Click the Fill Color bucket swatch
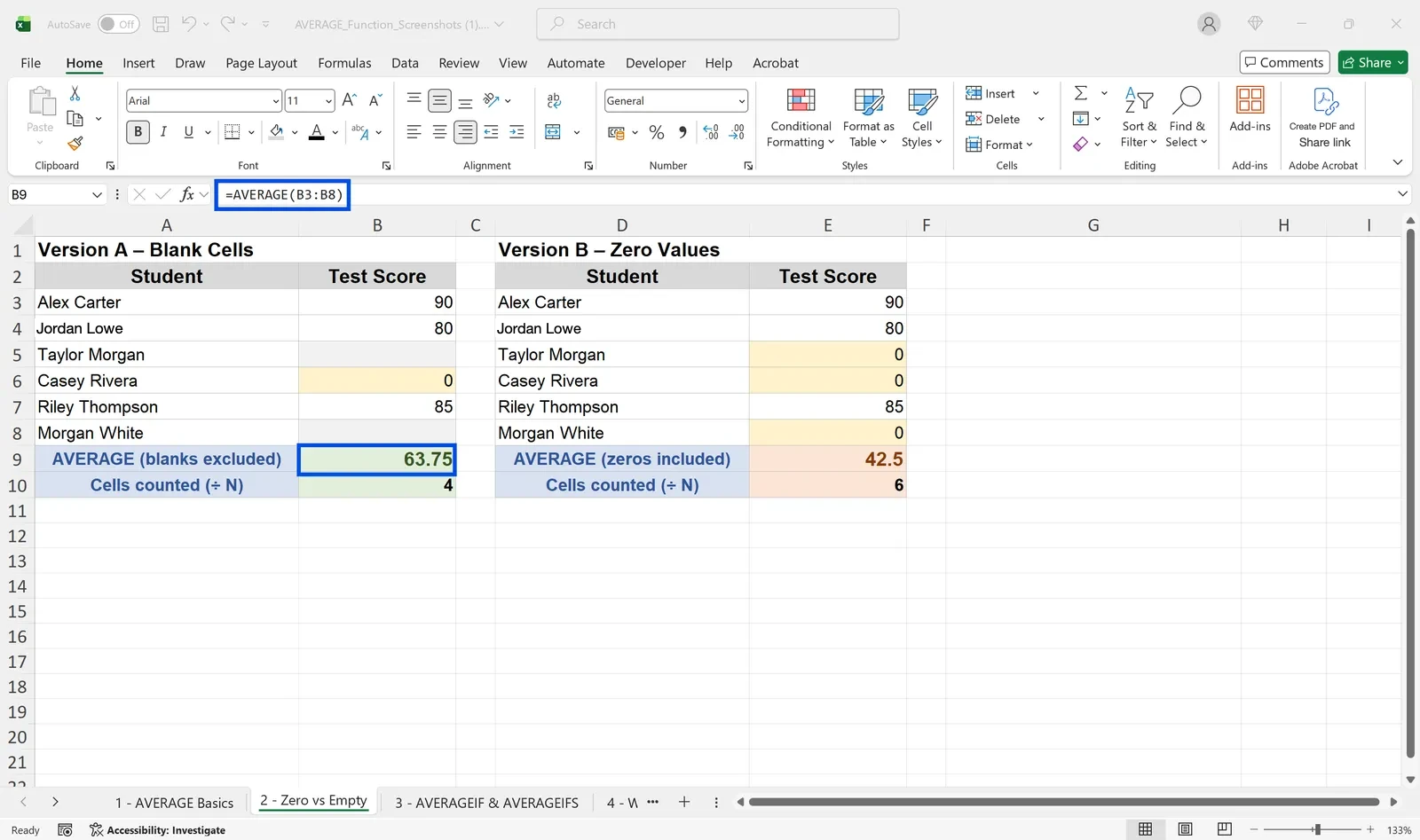 coord(276,132)
